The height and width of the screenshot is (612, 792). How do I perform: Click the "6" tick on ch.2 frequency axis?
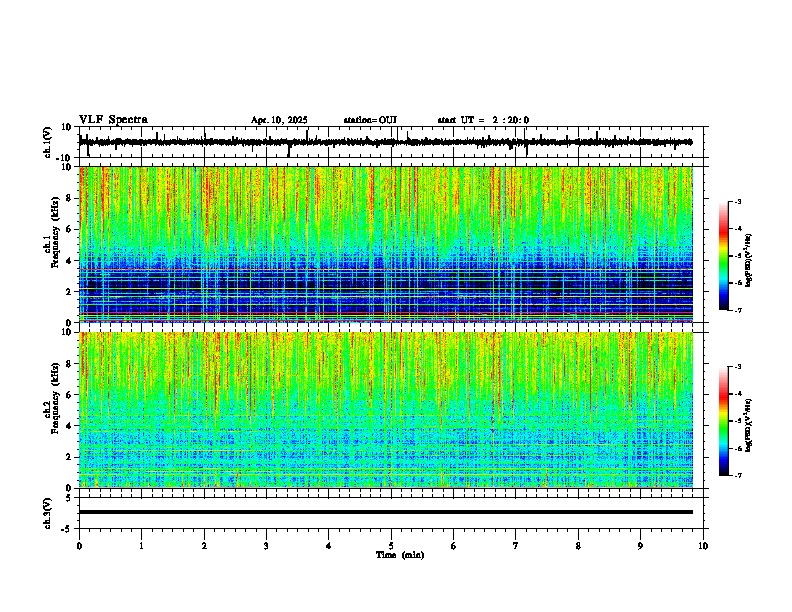pyautogui.click(x=70, y=395)
